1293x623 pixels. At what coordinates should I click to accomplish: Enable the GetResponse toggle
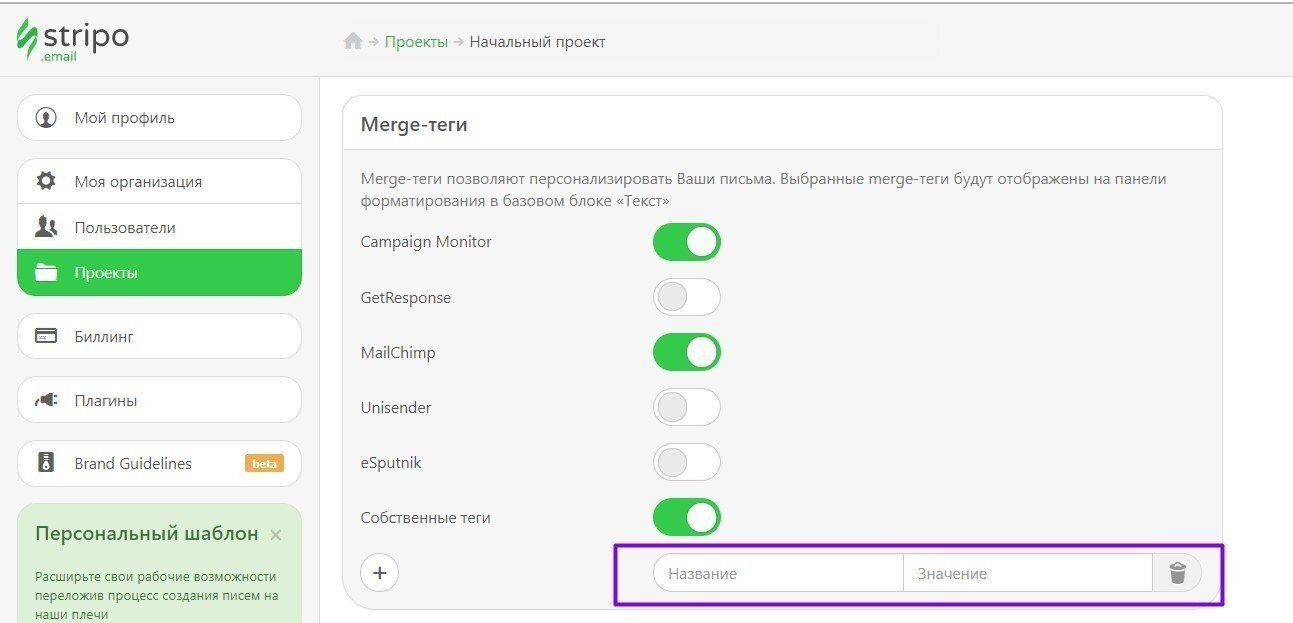[x=687, y=297]
